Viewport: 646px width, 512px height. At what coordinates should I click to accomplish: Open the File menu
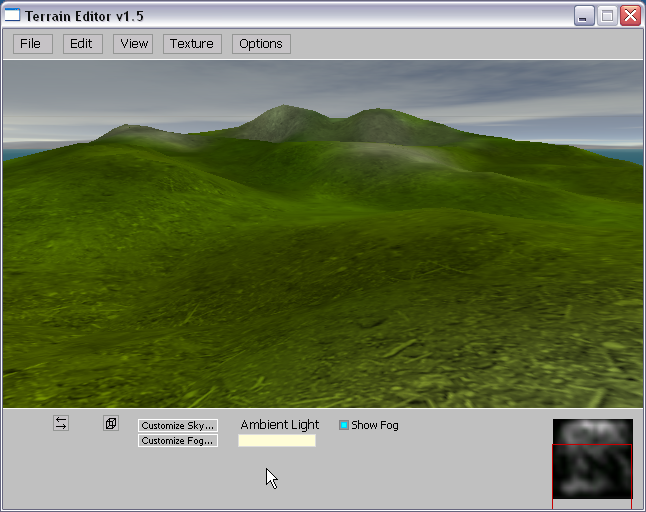(33, 44)
